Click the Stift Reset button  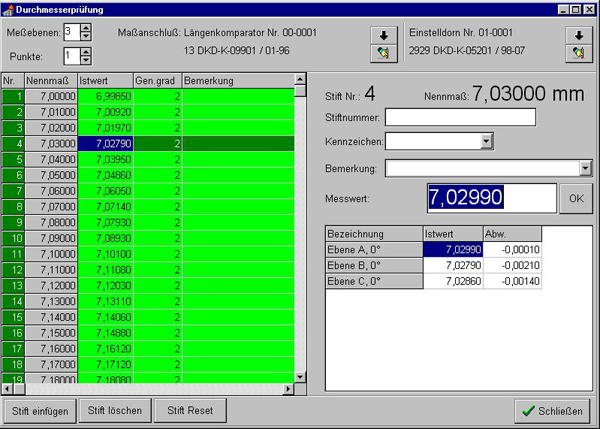[190, 411]
